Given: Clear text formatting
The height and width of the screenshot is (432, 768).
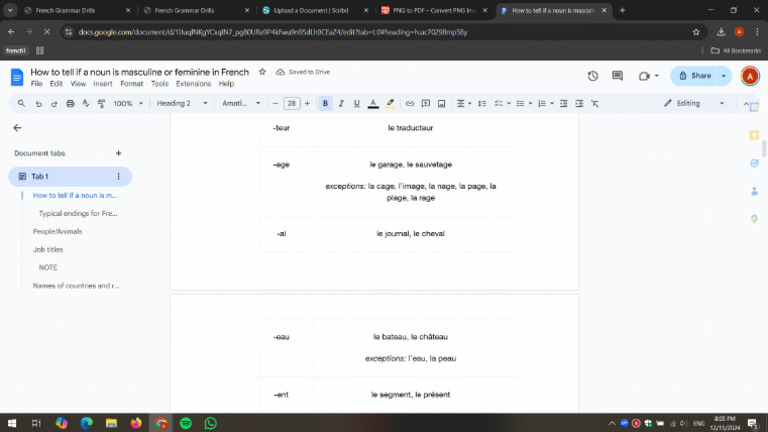Looking at the screenshot, I should click(595, 103).
